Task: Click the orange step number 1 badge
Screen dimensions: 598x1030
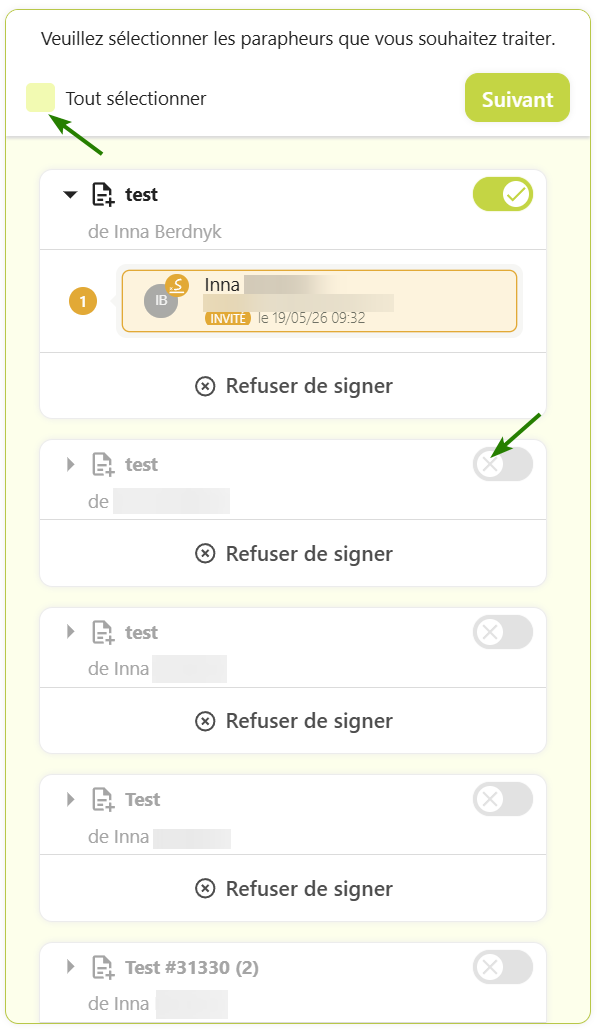Action: coord(83,302)
